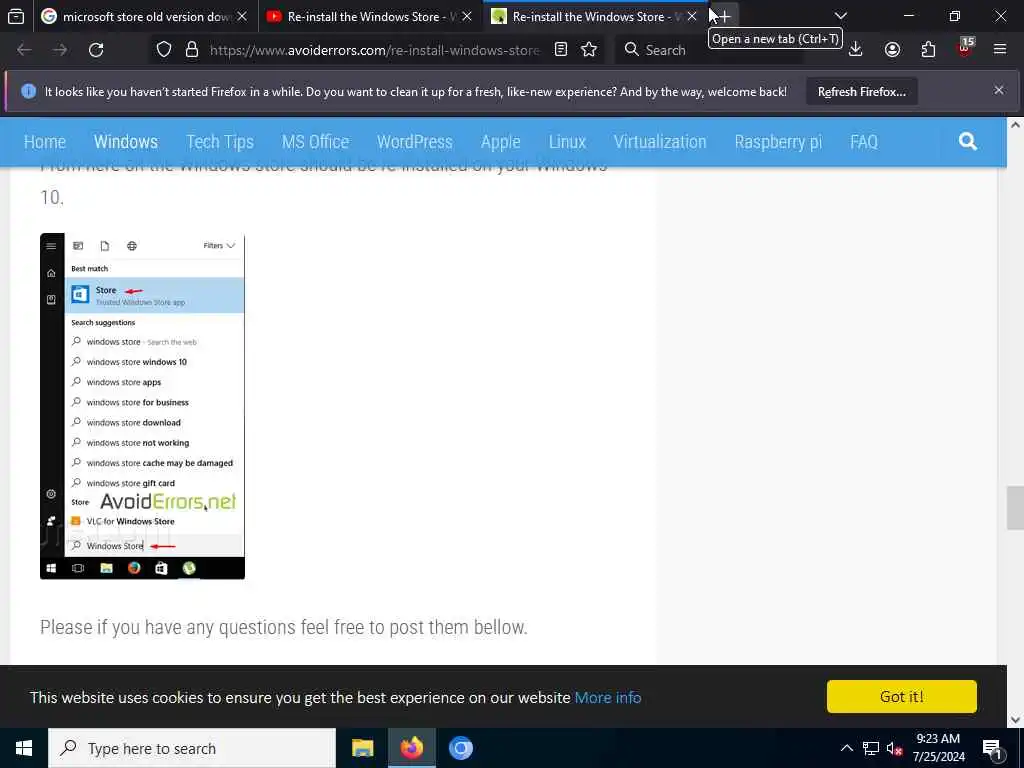Open the Raspberry pi menu item
This screenshot has height=768, width=1024.
(778, 142)
